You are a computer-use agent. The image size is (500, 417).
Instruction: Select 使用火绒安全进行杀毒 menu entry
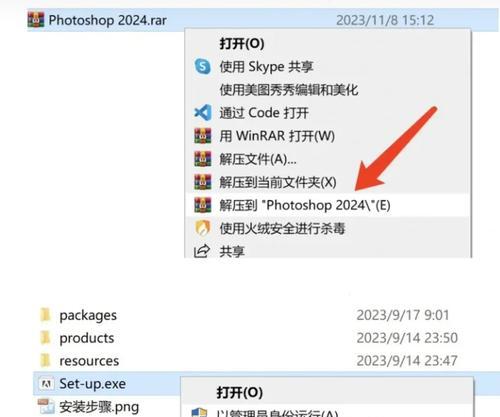(282, 228)
